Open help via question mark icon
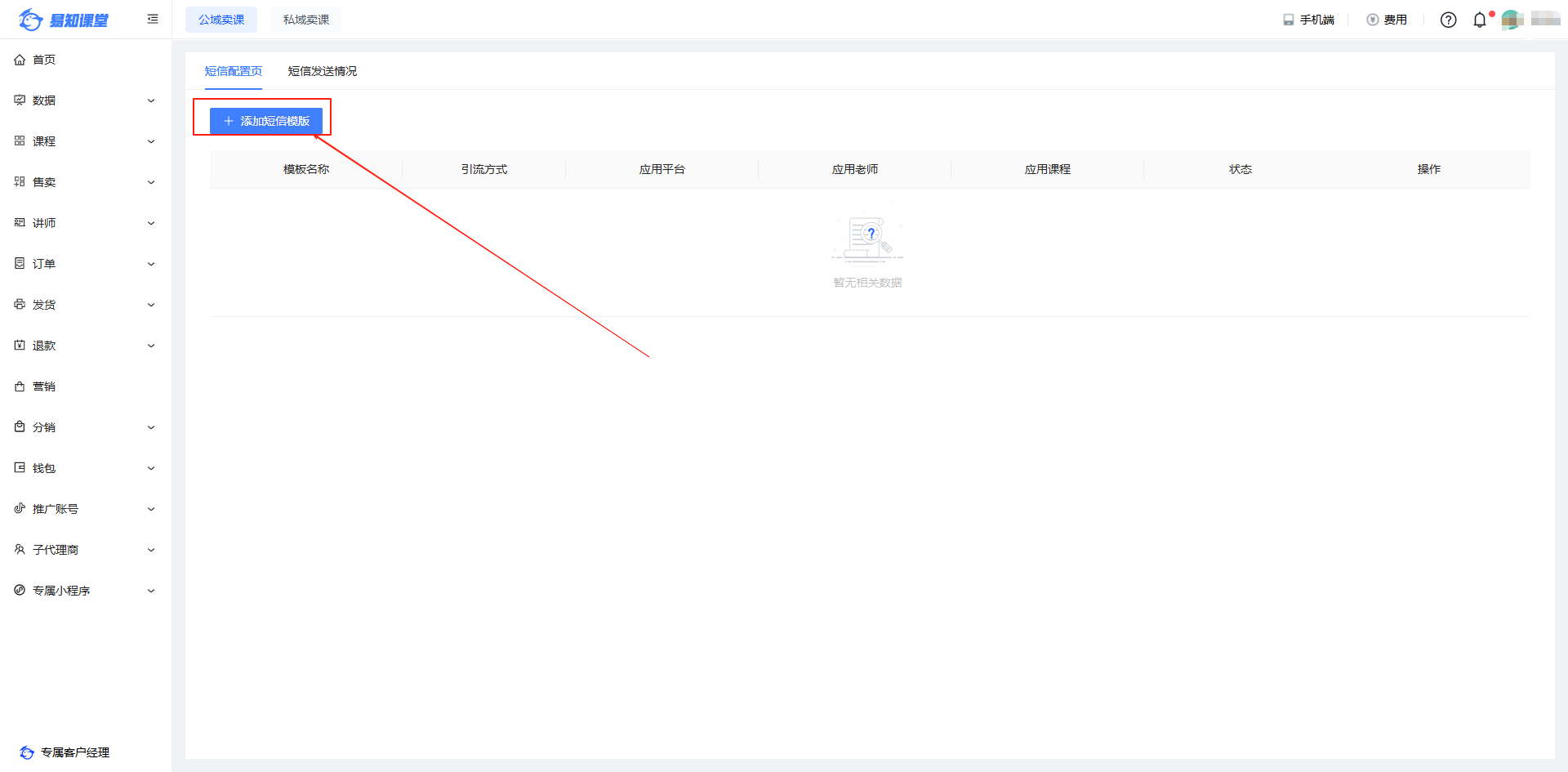This screenshot has width=1568, height=772. click(1448, 20)
